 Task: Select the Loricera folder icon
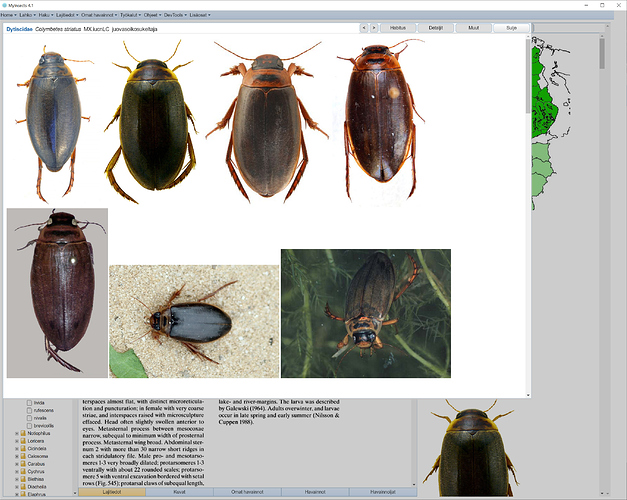point(23,441)
